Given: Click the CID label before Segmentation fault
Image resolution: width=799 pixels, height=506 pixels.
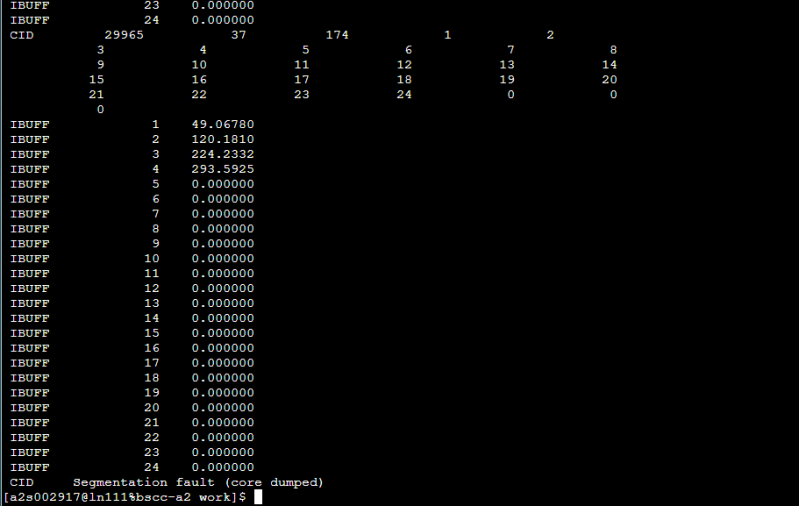Looking at the screenshot, I should [x=21, y=482].
